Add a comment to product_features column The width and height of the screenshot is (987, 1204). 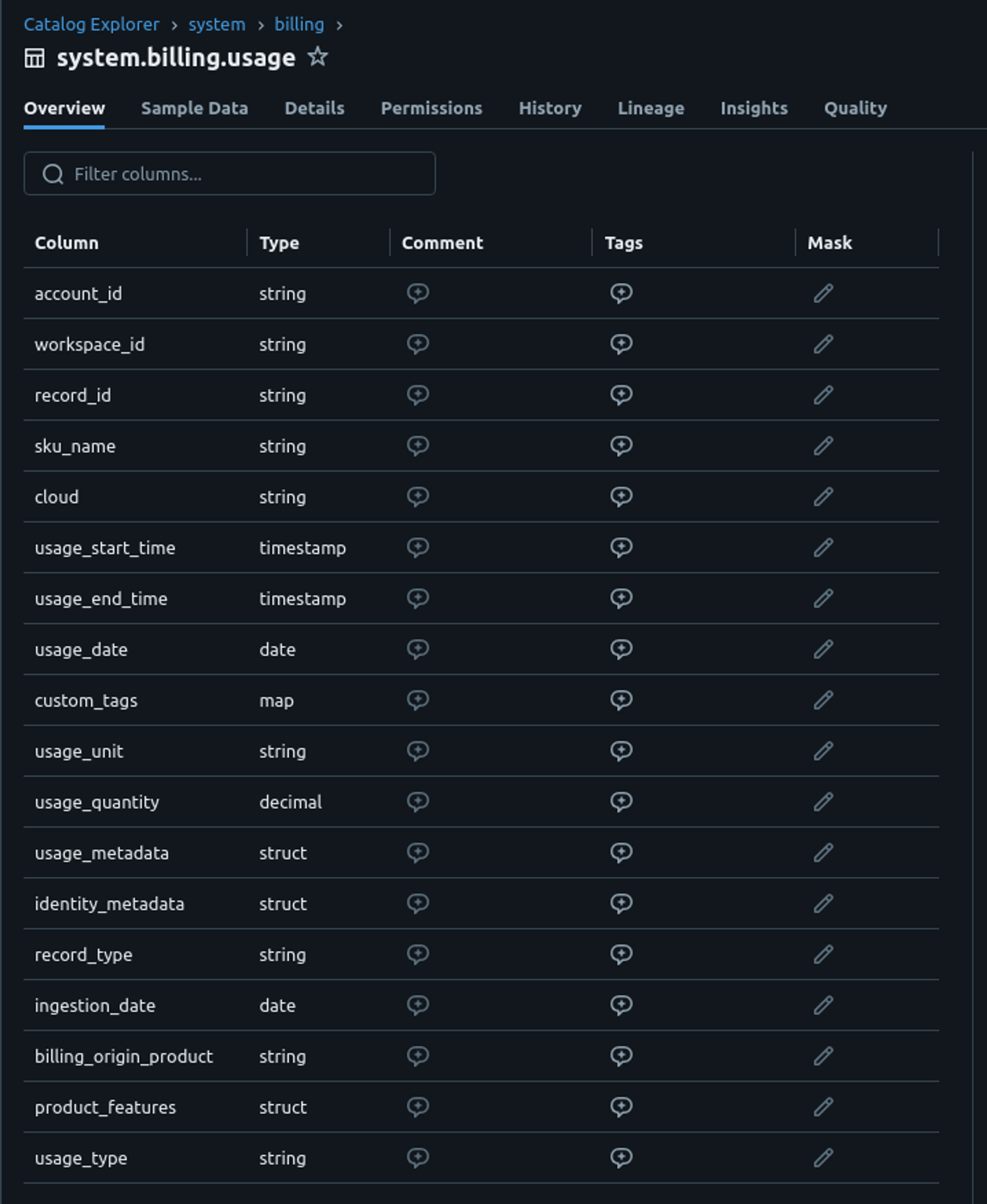coord(418,1106)
